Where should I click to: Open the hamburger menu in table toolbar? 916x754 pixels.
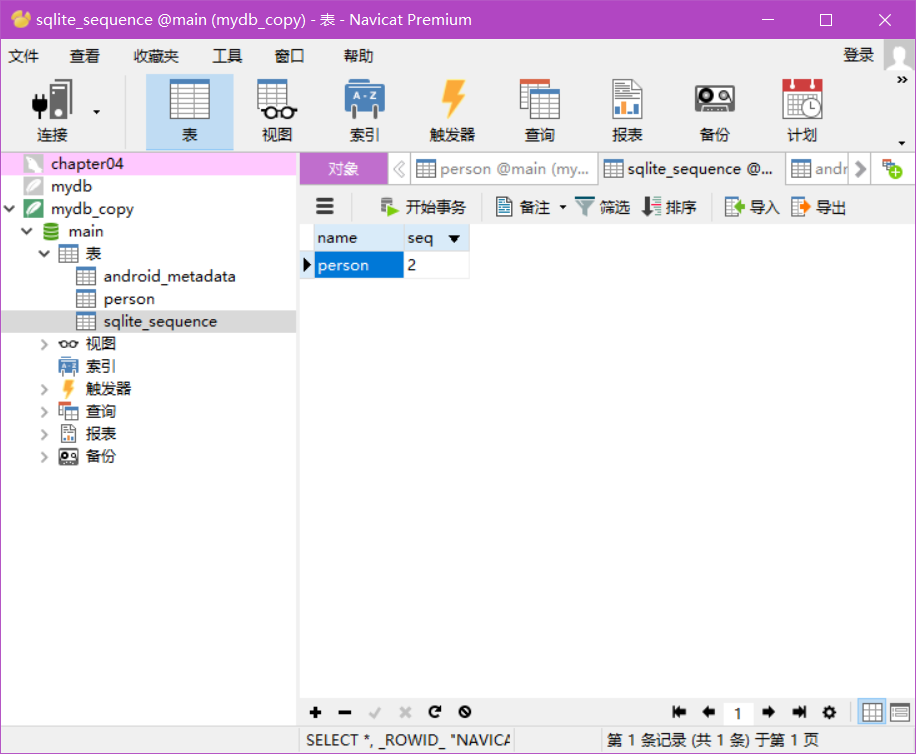point(325,206)
